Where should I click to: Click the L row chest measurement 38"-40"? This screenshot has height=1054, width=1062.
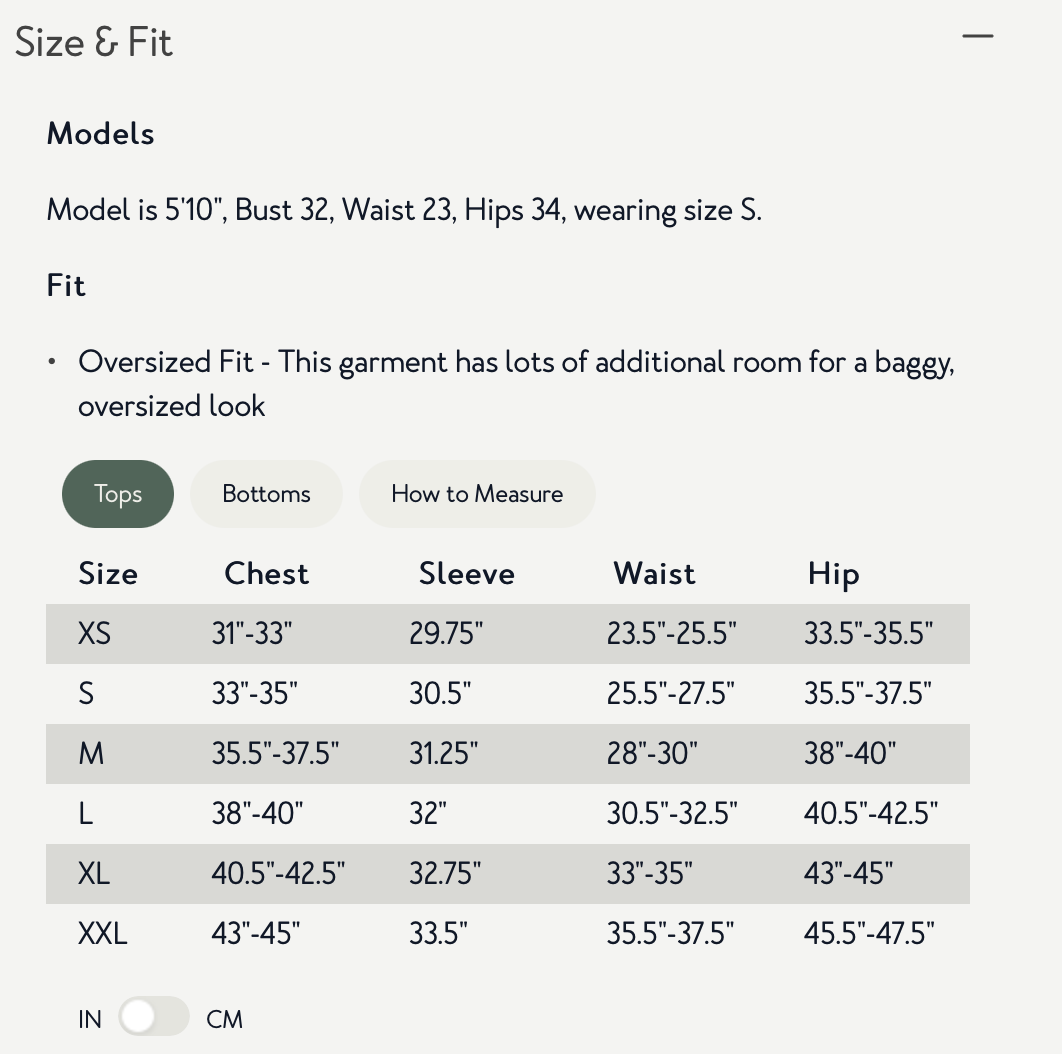click(257, 814)
